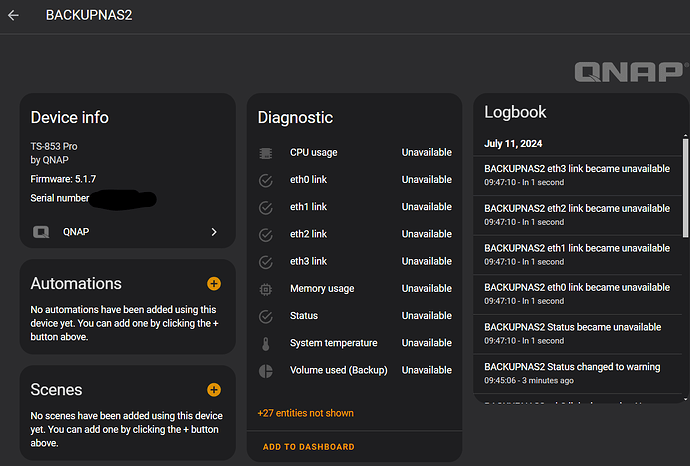Click the eth2 link check icon
The image size is (690, 466).
coord(265,235)
